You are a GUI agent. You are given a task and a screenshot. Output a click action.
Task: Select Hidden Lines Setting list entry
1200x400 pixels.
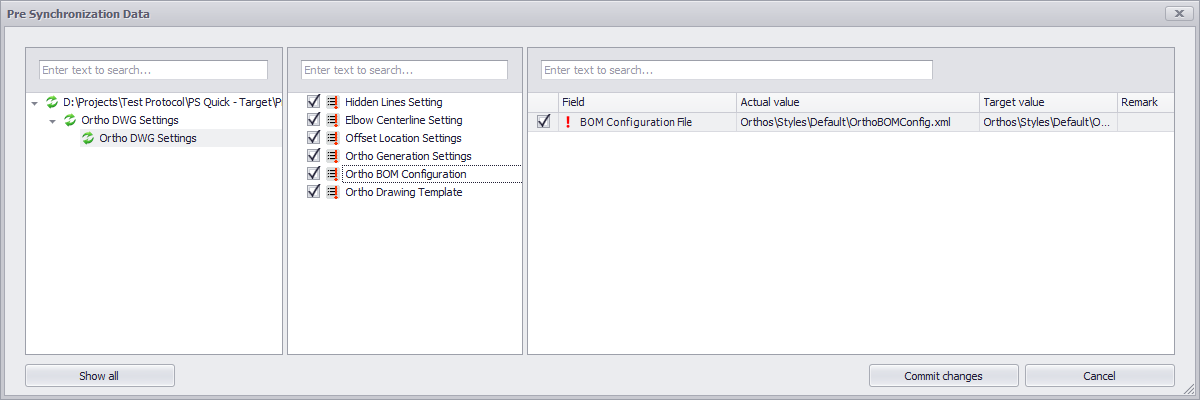pos(393,102)
